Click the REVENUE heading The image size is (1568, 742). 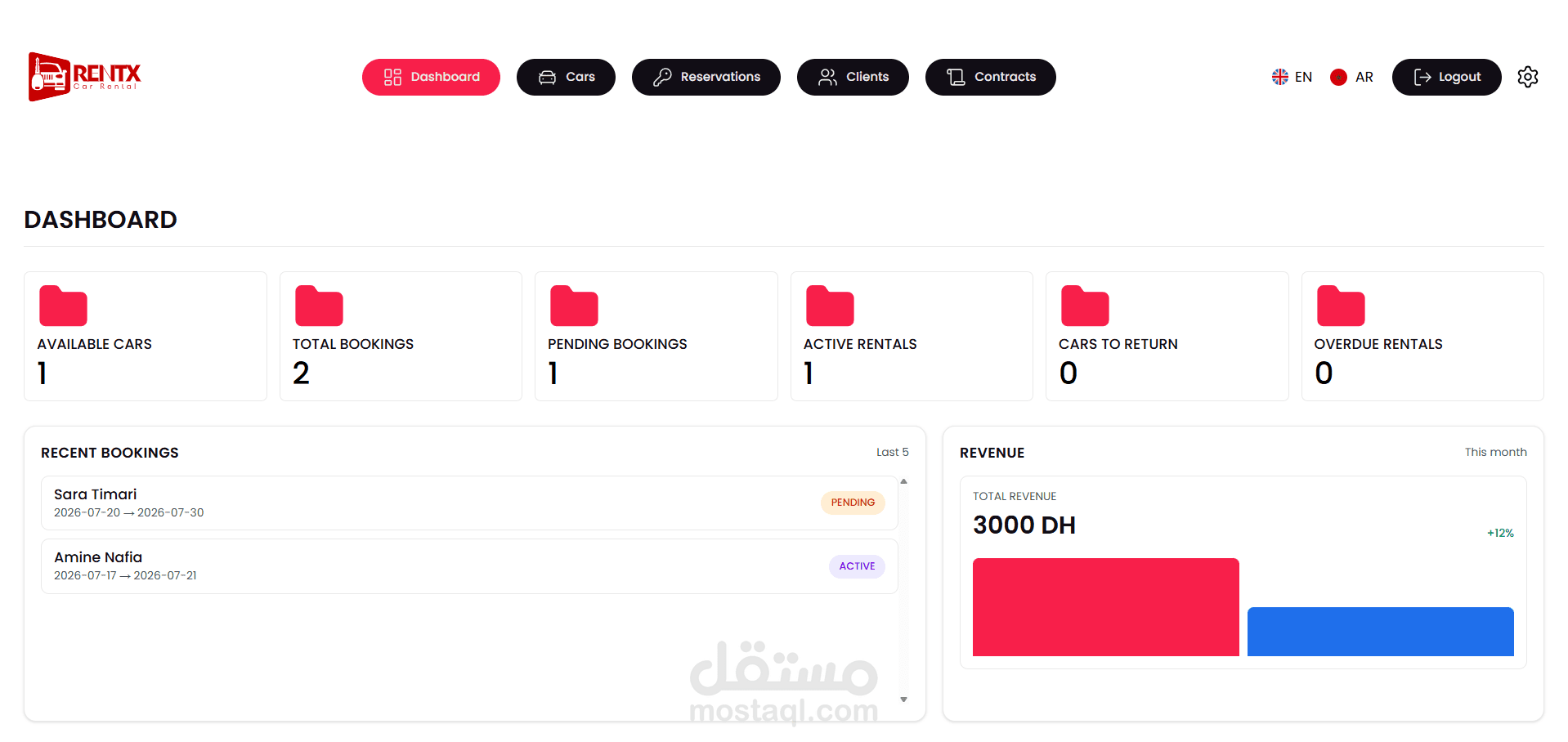pos(992,453)
